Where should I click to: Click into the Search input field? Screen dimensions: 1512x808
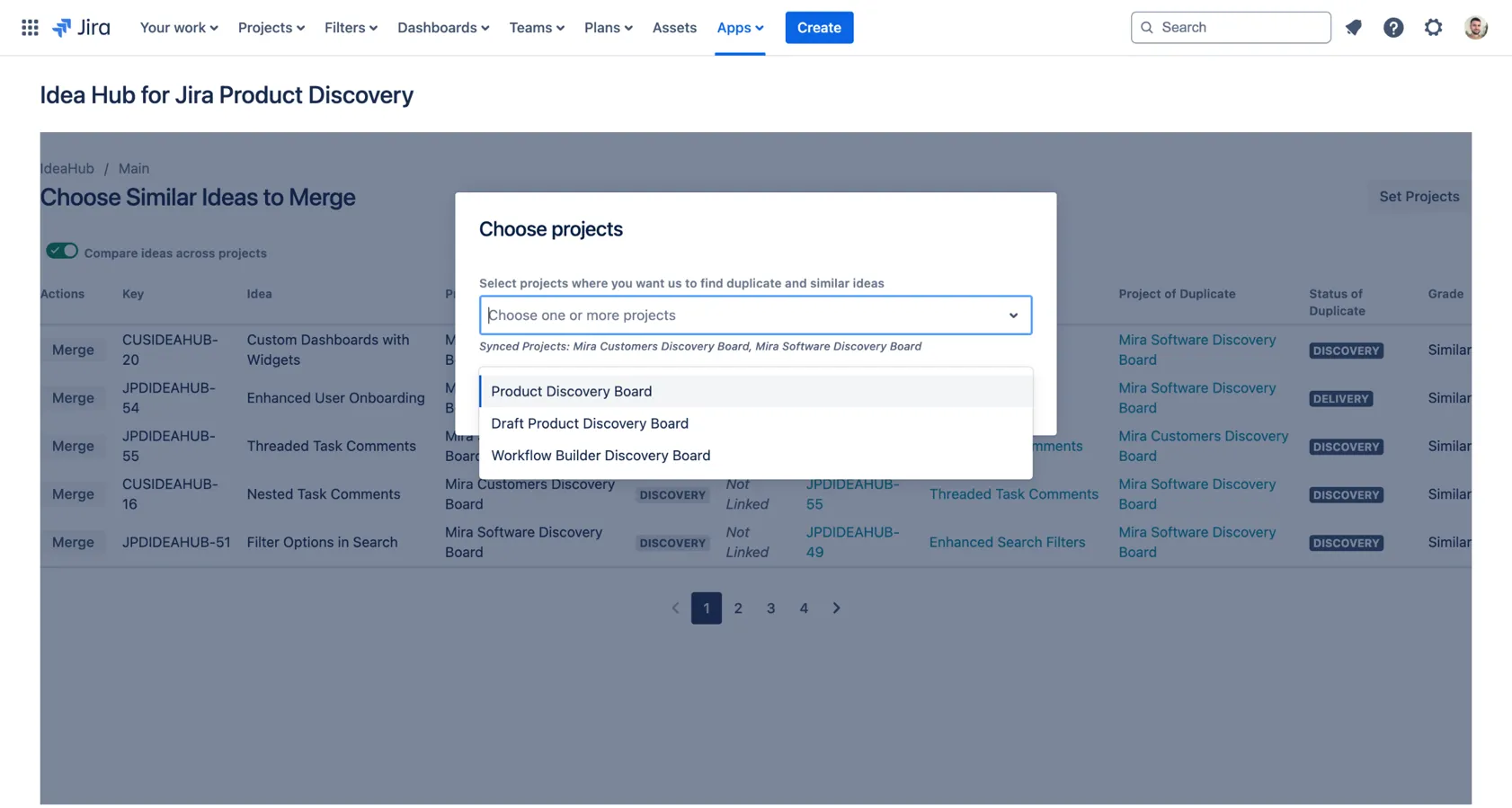point(1232,27)
